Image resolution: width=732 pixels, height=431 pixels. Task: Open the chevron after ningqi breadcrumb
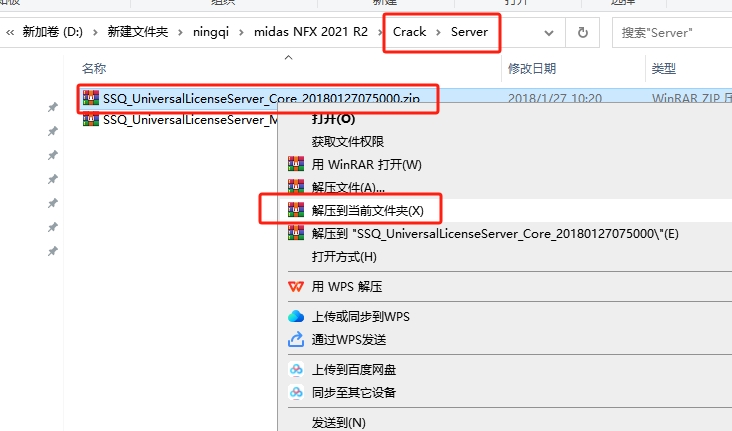click(x=241, y=32)
